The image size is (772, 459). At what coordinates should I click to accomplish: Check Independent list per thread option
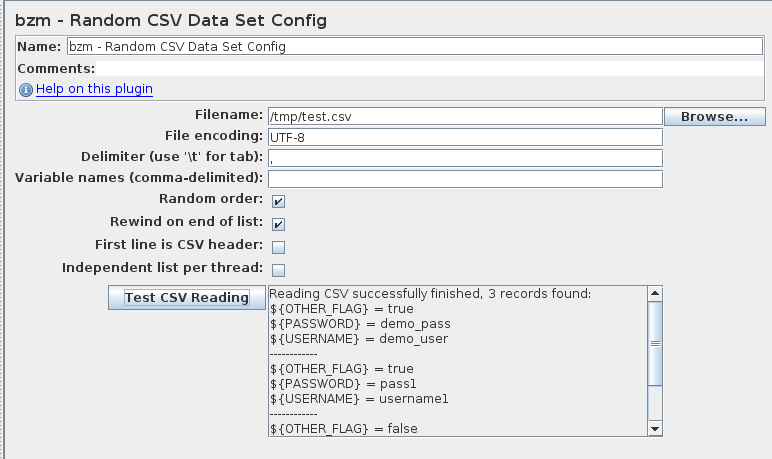pos(278,270)
